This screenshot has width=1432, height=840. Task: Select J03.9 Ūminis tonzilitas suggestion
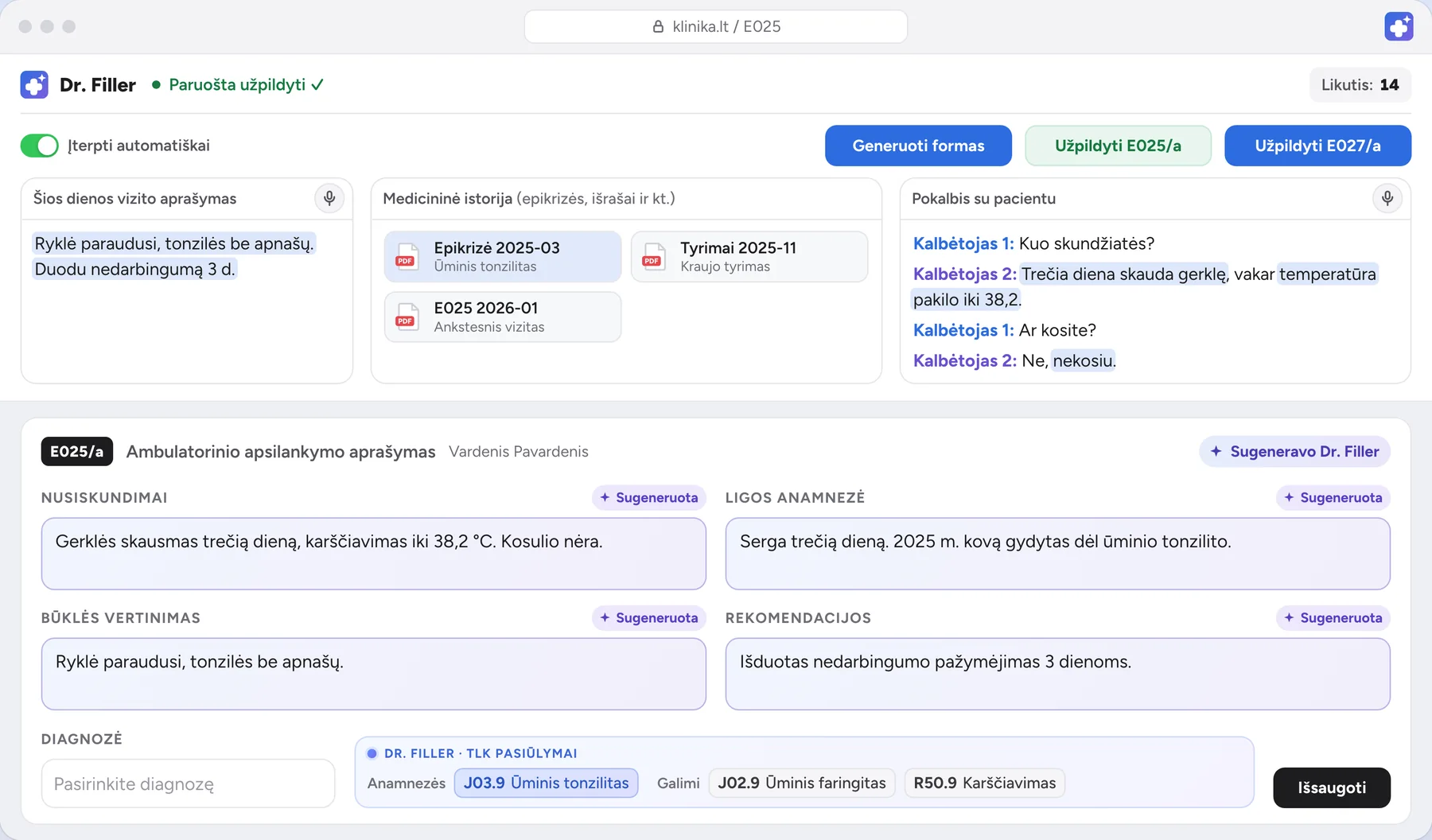pos(546,783)
